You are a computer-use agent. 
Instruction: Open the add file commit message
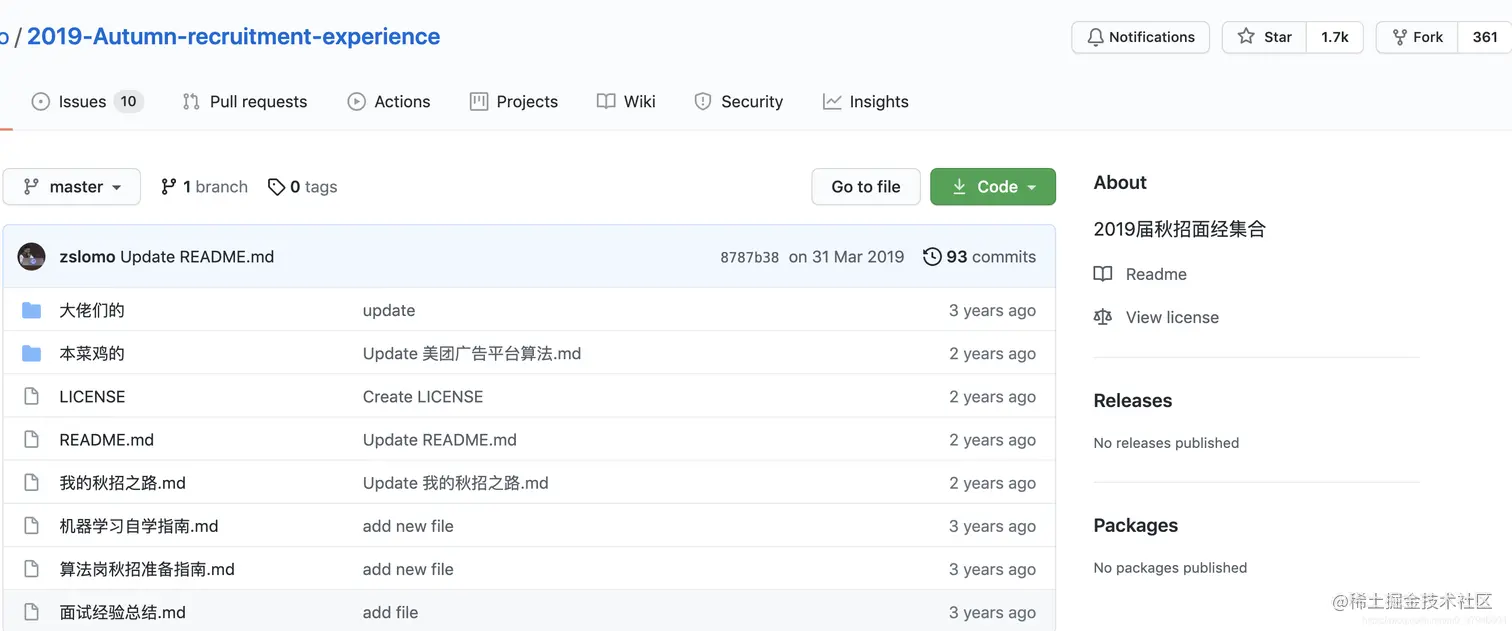391,612
